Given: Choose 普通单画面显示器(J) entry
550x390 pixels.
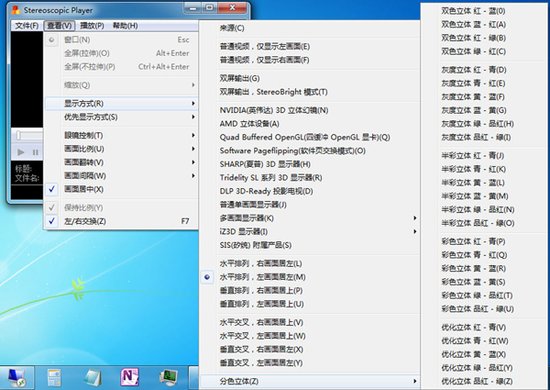Looking at the screenshot, I should click(x=310, y=204).
